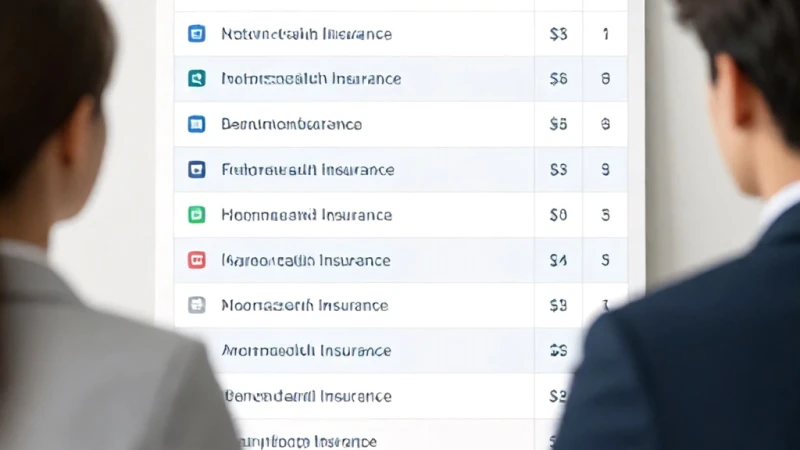Click the blue icon in the topmost row
The width and height of the screenshot is (800, 450).
(x=196, y=34)
